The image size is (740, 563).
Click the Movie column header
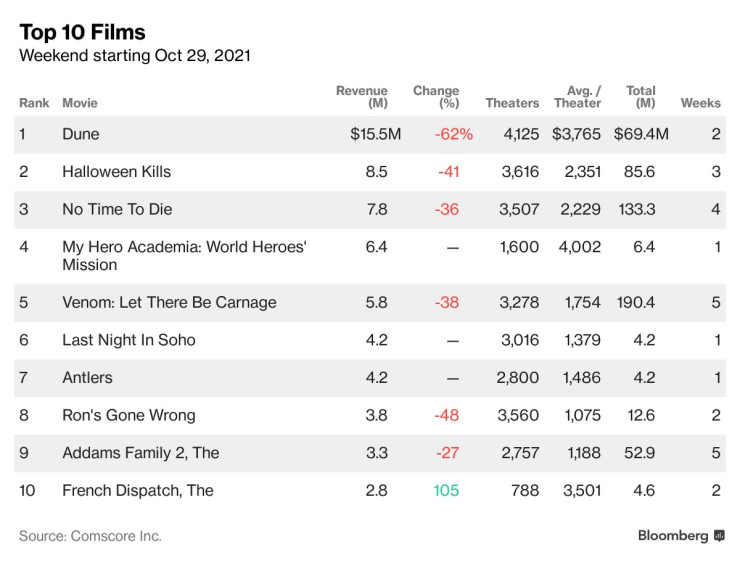pos(79,103)
